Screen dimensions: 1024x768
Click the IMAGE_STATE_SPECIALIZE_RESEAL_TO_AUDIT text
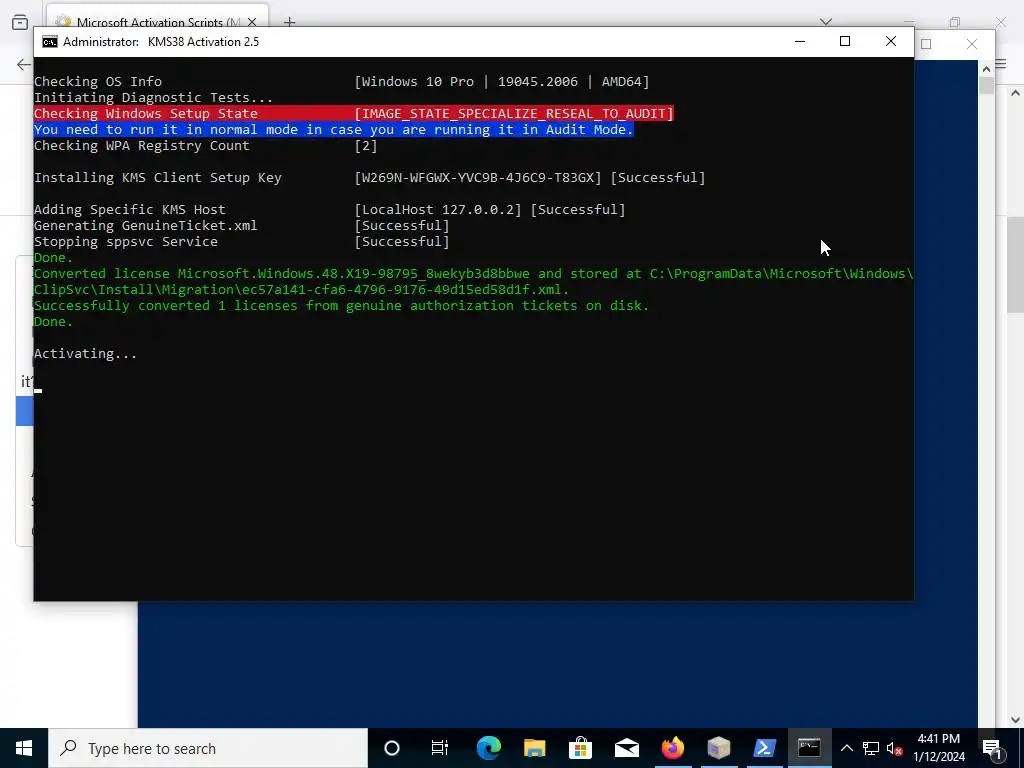click(513, 114)
